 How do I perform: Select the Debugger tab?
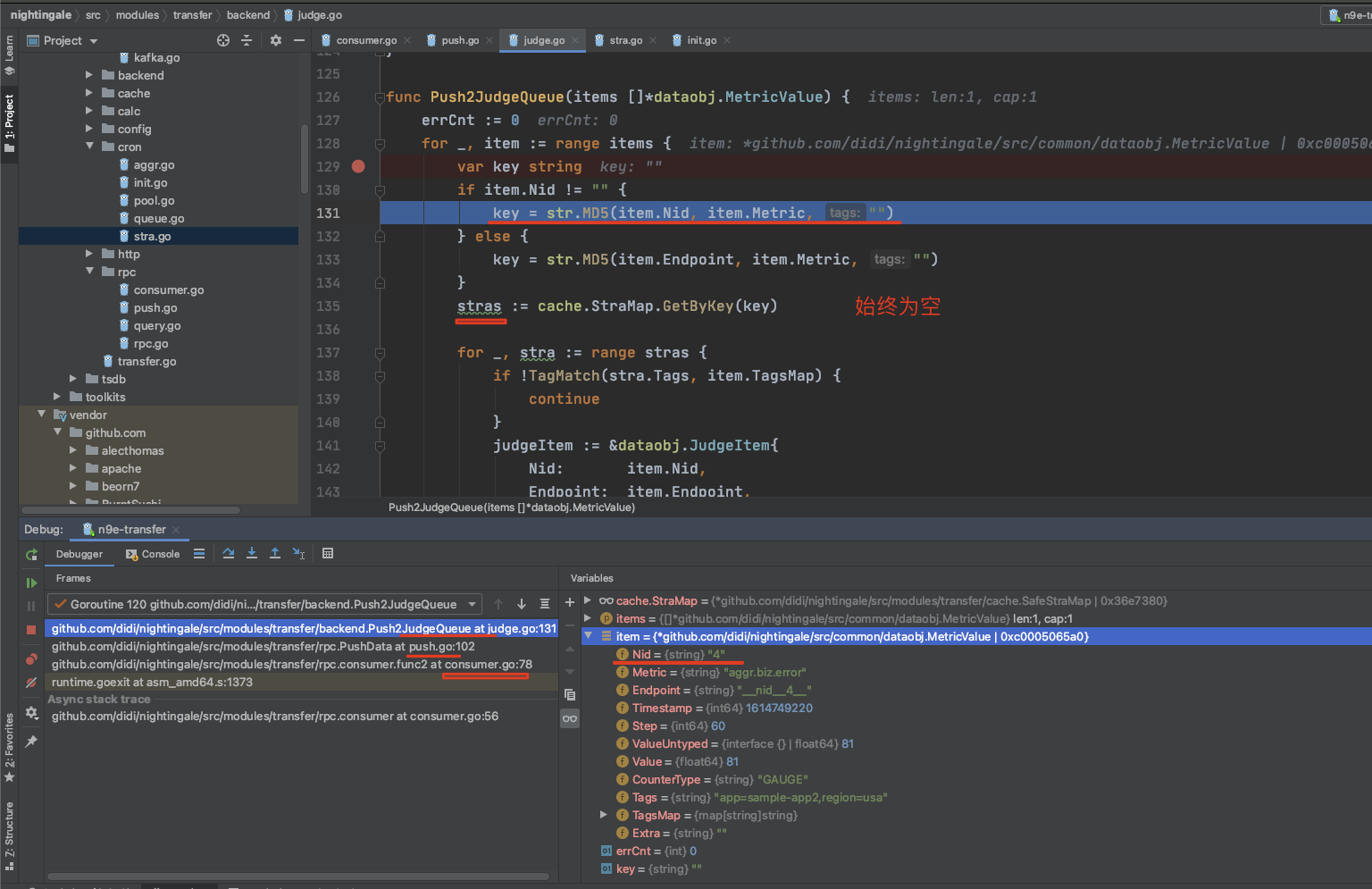pos(79,554)
